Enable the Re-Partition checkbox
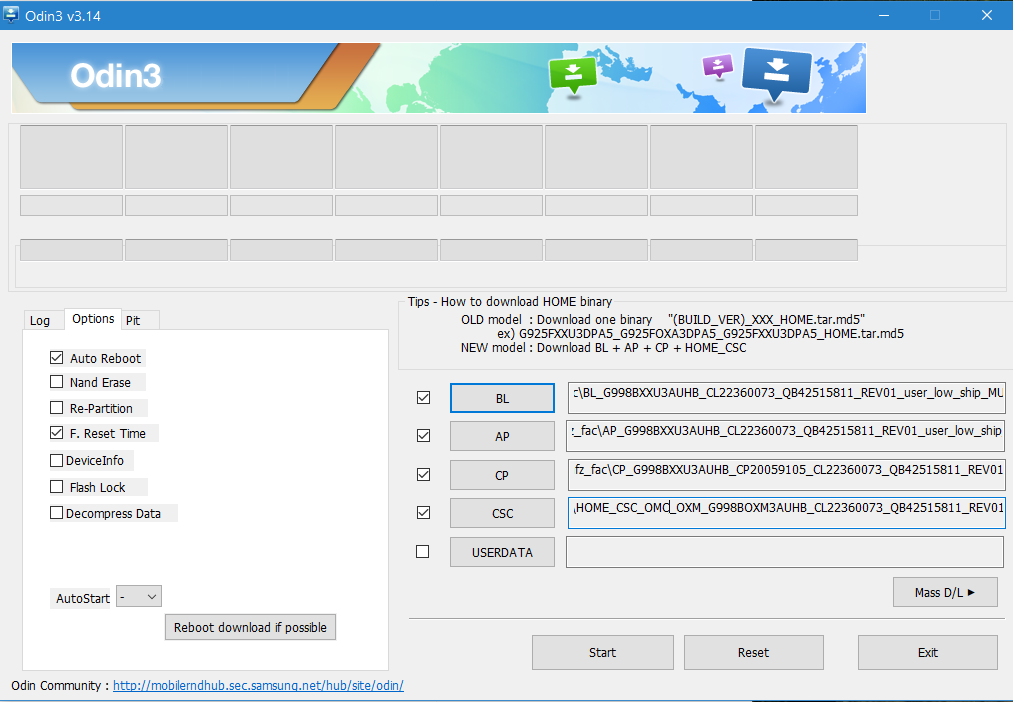The width and height of the screenshot is (1013, 702). (57, 408)
